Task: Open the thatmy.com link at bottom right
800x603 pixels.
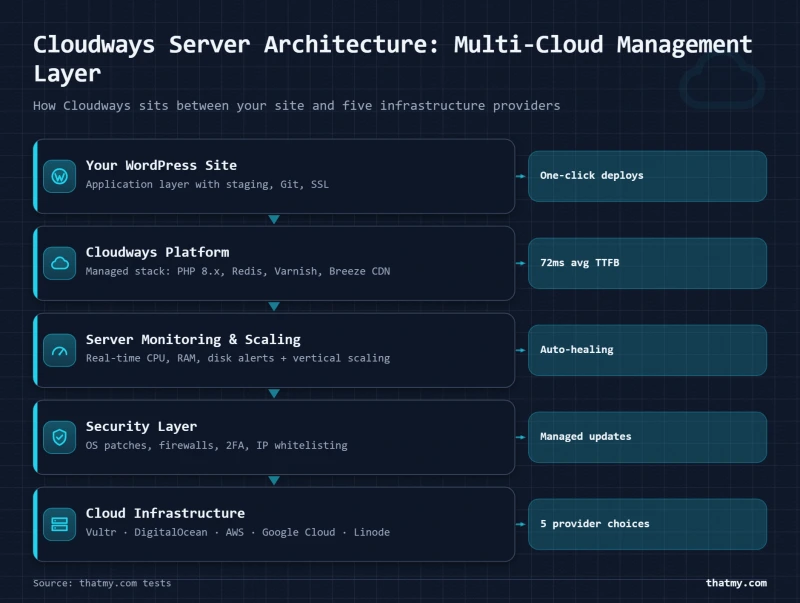Action: pyautogui.click(x=736, y=583)
